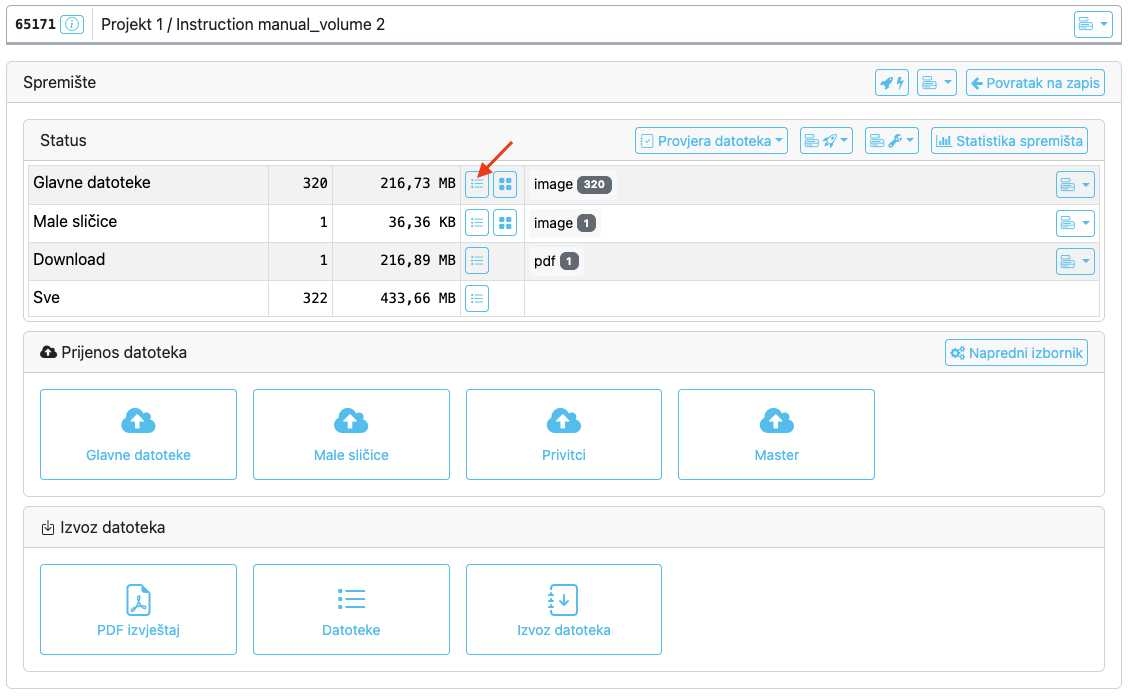Click the 216,73 MB size value
The image size is (1128, 696).
click(x=418, y=184)
